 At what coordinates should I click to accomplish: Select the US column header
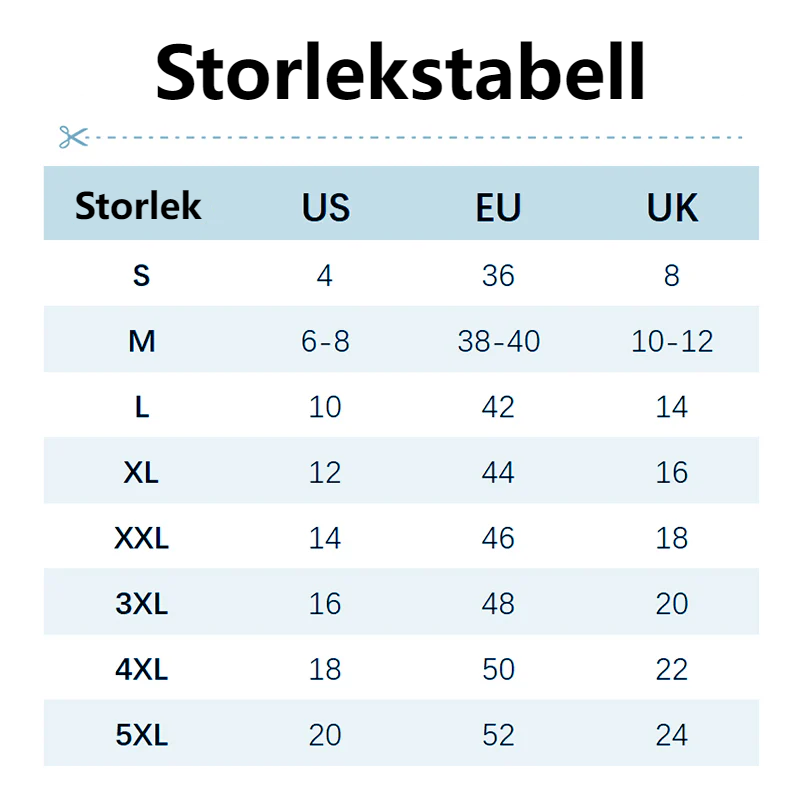(x=326, y=207)
